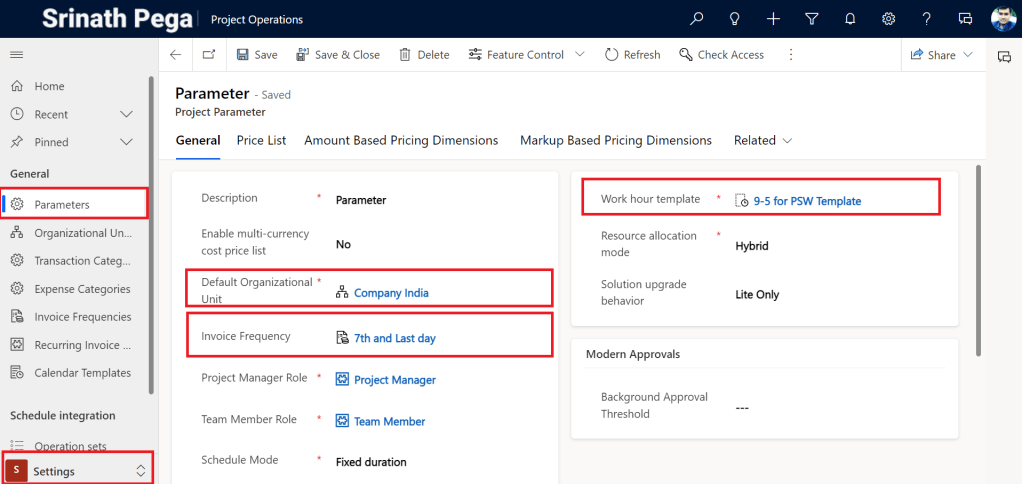Click the plus quick create icon
Image resolution: width=1022 pixels, height=484 pixels.
click(x=773, y=19)
